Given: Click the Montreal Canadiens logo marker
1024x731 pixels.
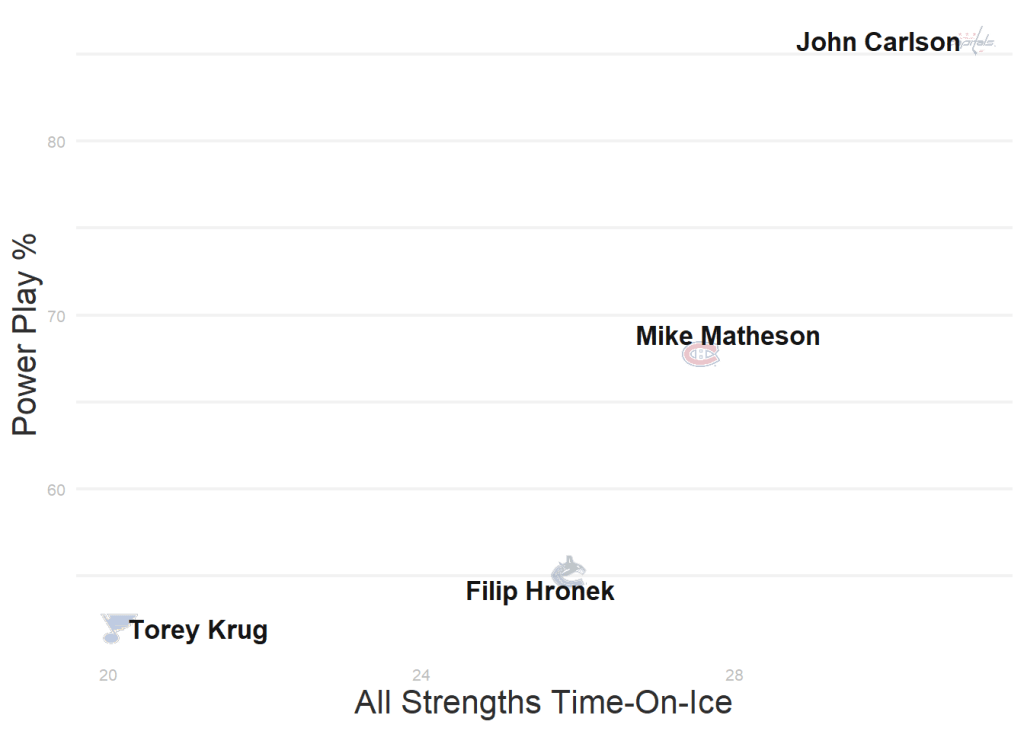Looking at the screenshot, I should (700, 355).
